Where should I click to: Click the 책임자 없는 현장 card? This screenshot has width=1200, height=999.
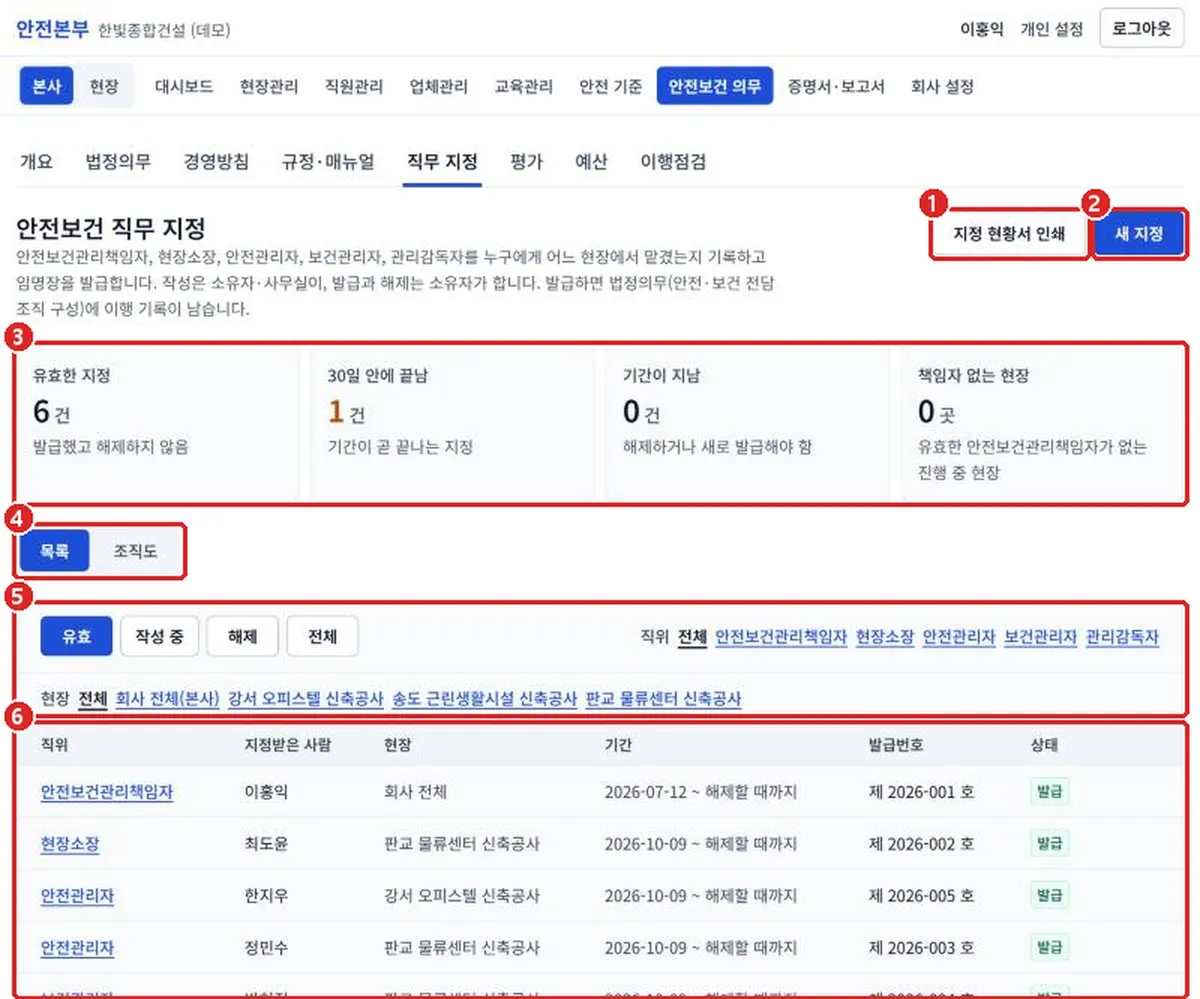pyautogui.click(x=1042, y=424)
